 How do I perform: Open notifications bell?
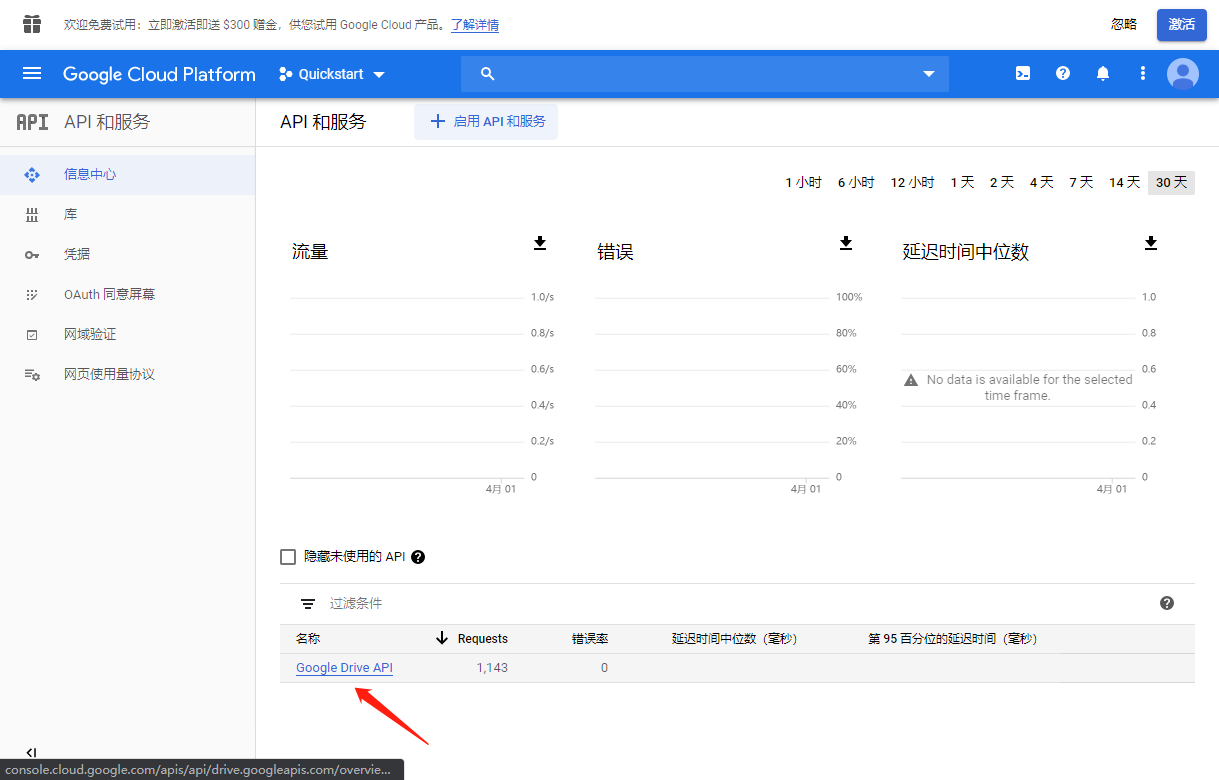(1103, 74)
